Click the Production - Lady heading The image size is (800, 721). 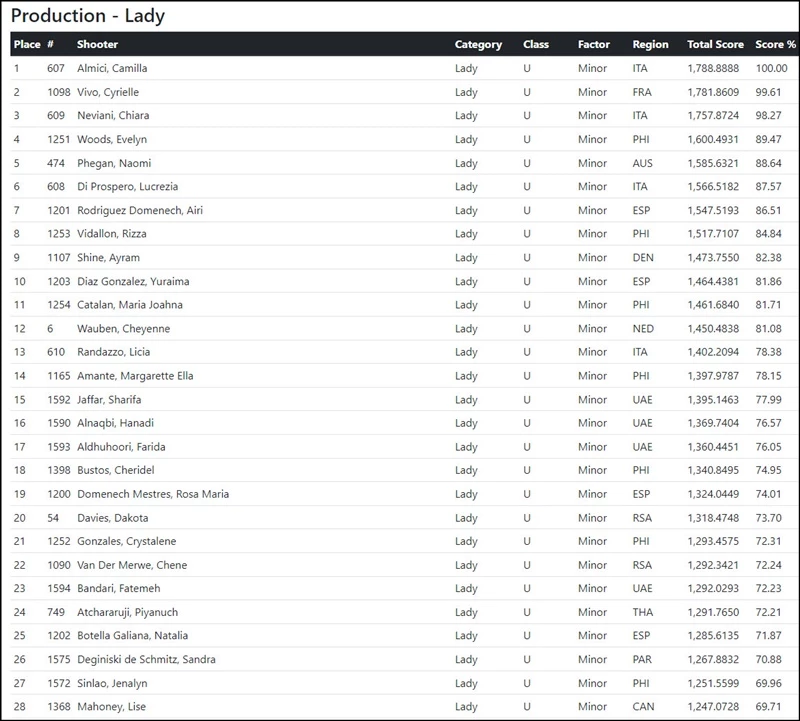[88, 16]
